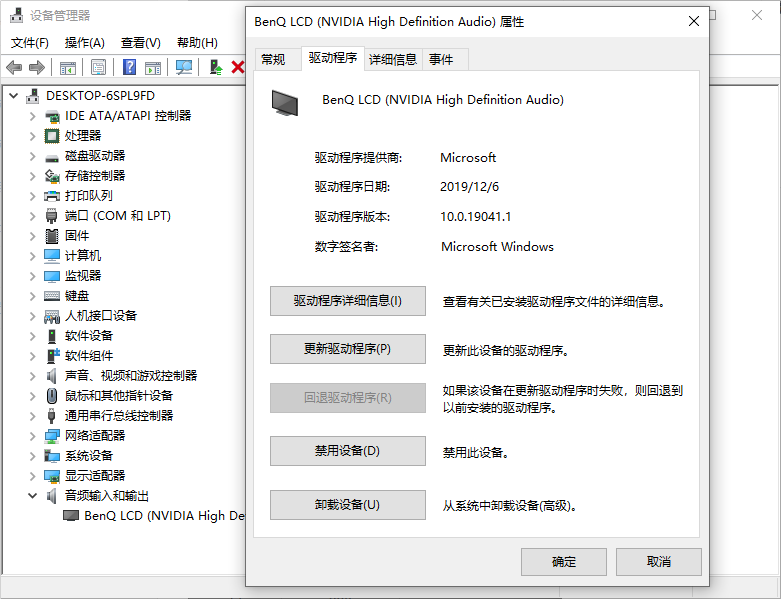Viewport: 781px width, 599px height.
Task: Click the 卸载设备(U) button
Action: pos(348,505)
